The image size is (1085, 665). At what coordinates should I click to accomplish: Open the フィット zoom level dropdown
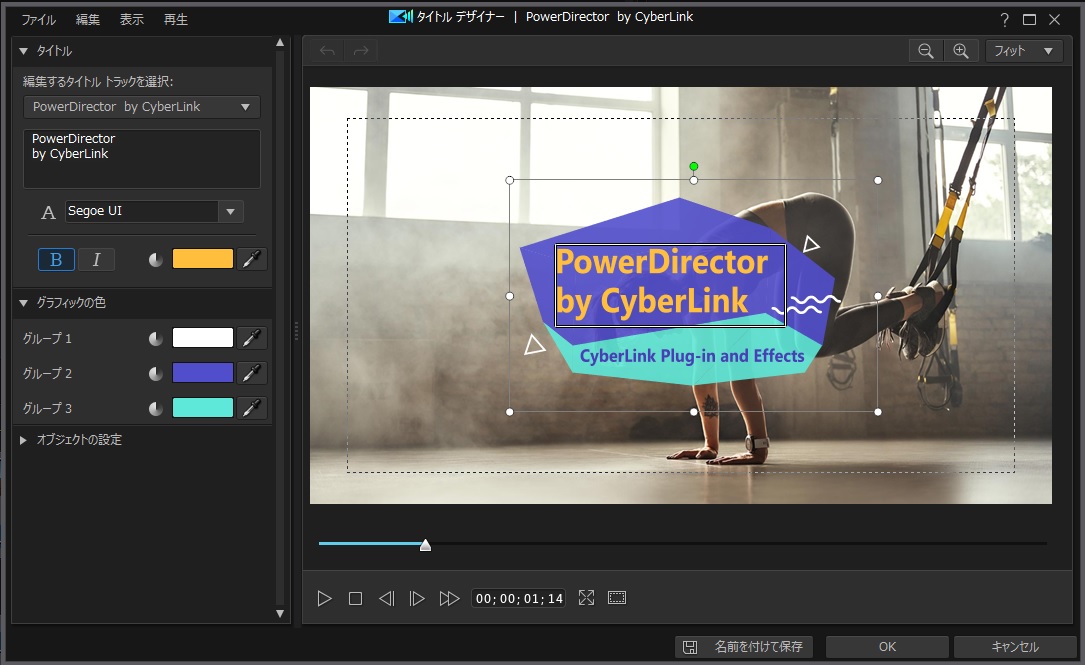pos(1023,50)
